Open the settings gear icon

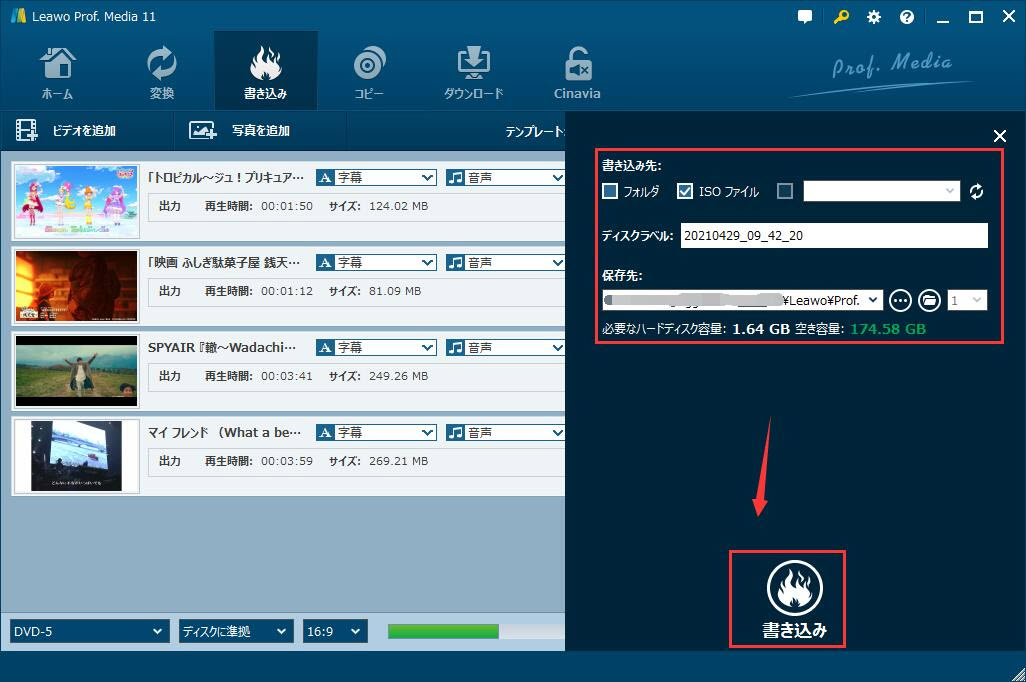tap(874, 17)
